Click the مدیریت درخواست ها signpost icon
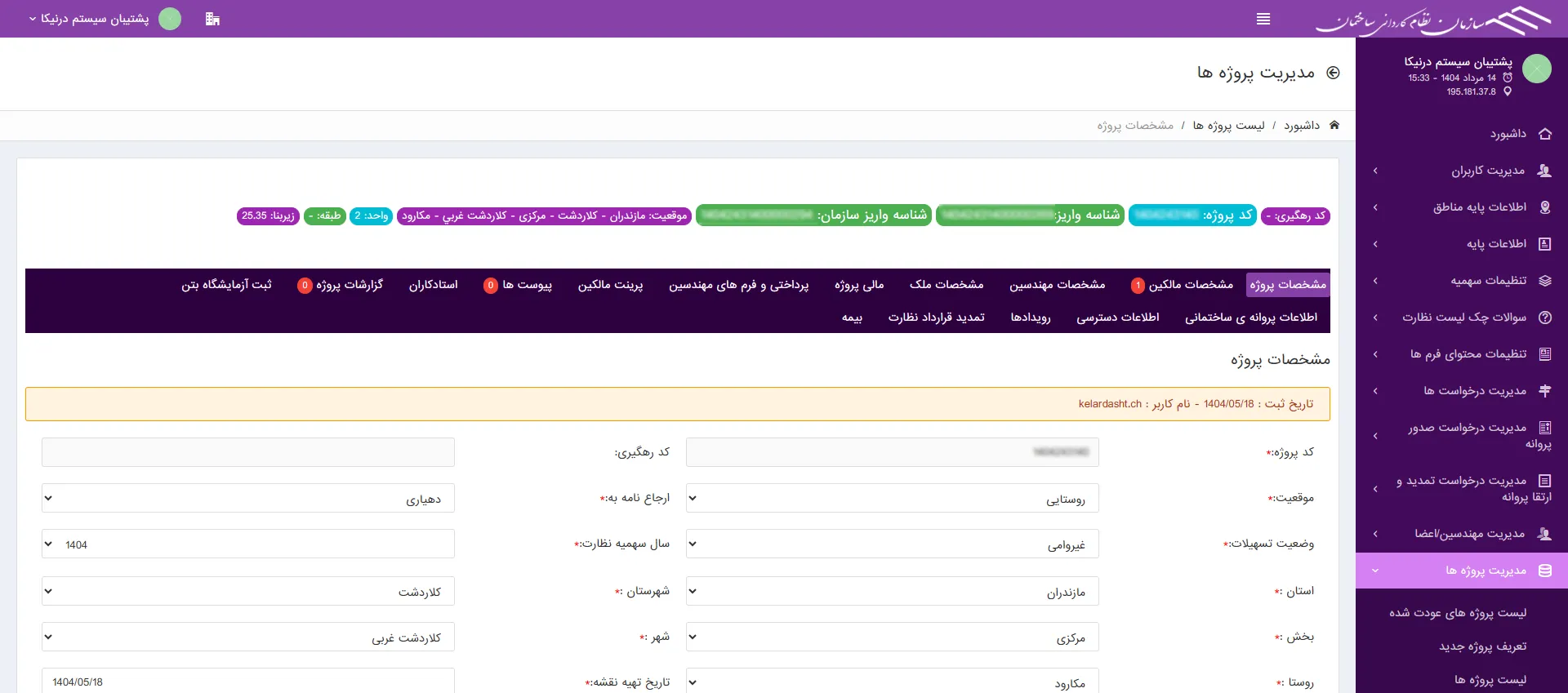Viewport: 1568px width, 693px height. (x=1544, y=391)
